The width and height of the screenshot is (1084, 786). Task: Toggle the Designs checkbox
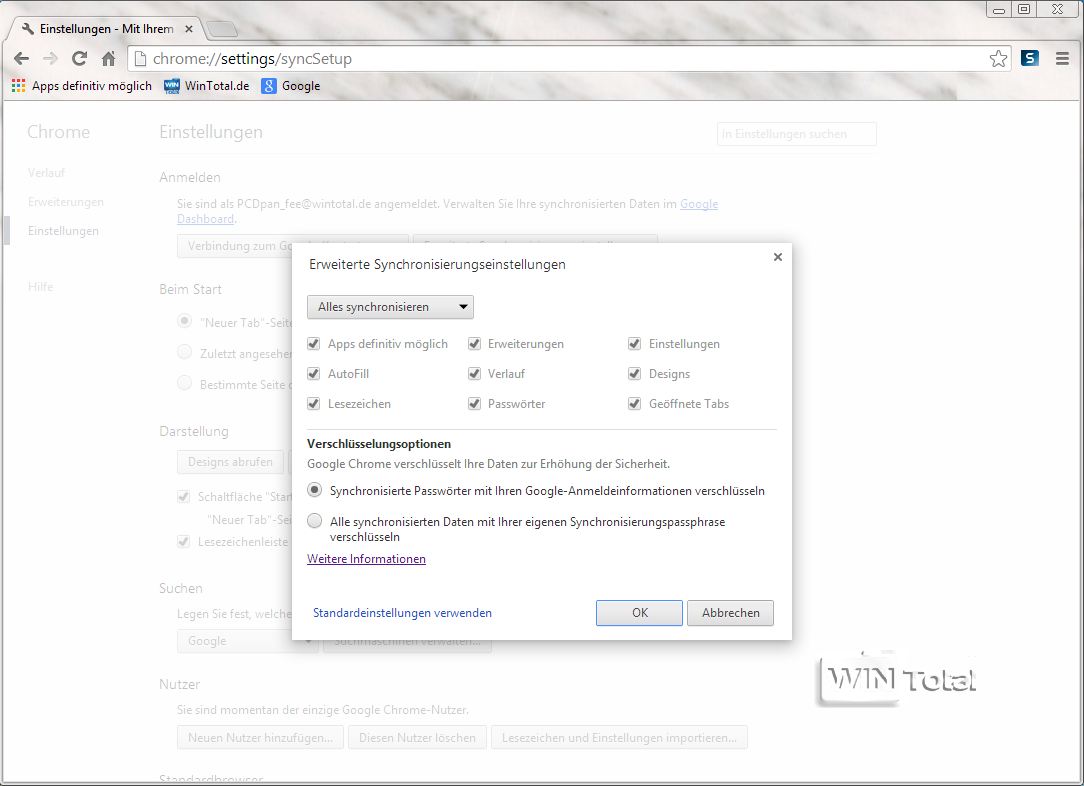(635, 373)
